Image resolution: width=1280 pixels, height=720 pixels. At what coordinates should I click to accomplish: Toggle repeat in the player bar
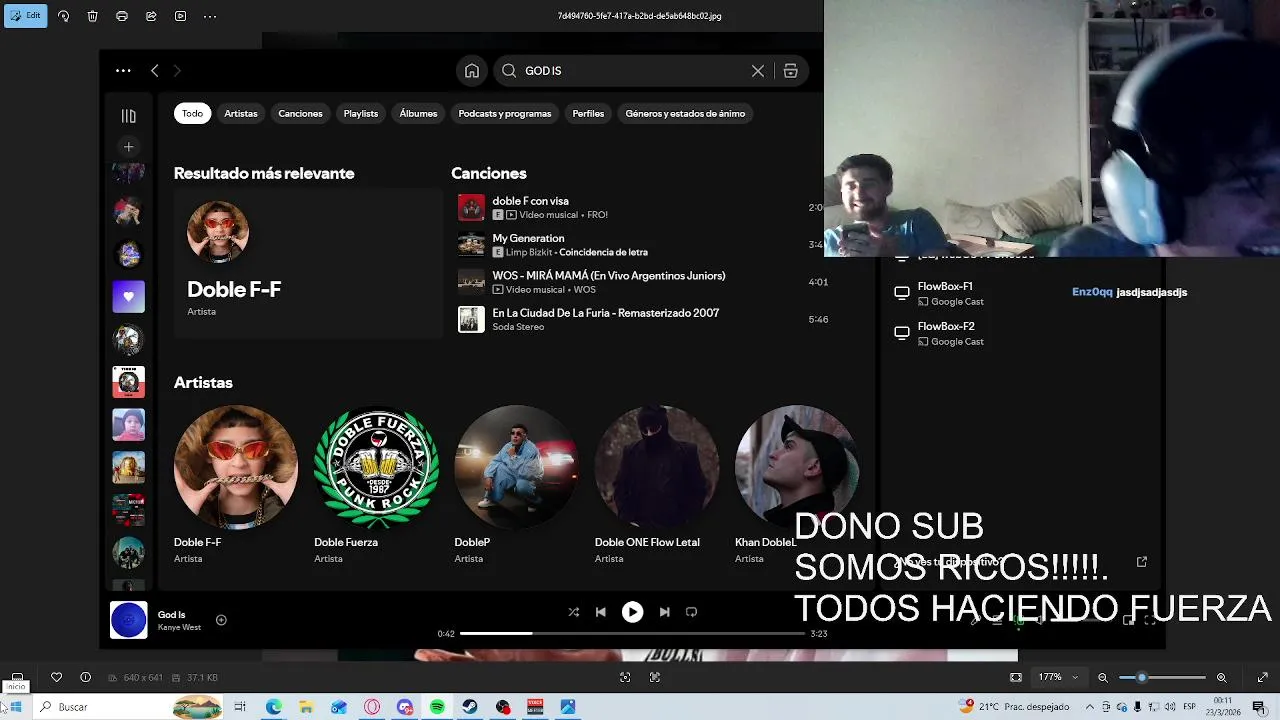691,612
